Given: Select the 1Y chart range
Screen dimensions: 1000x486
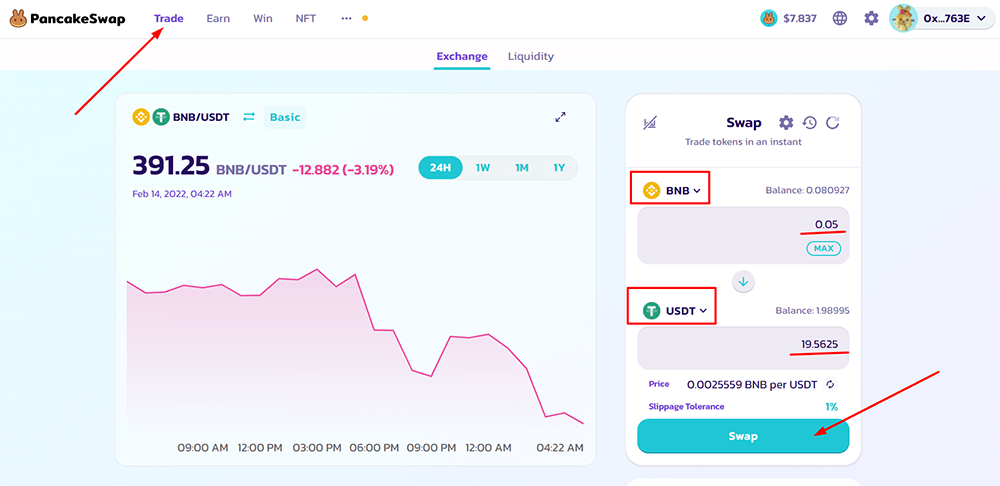Looking at the screenshot, I should coord(559,168).
